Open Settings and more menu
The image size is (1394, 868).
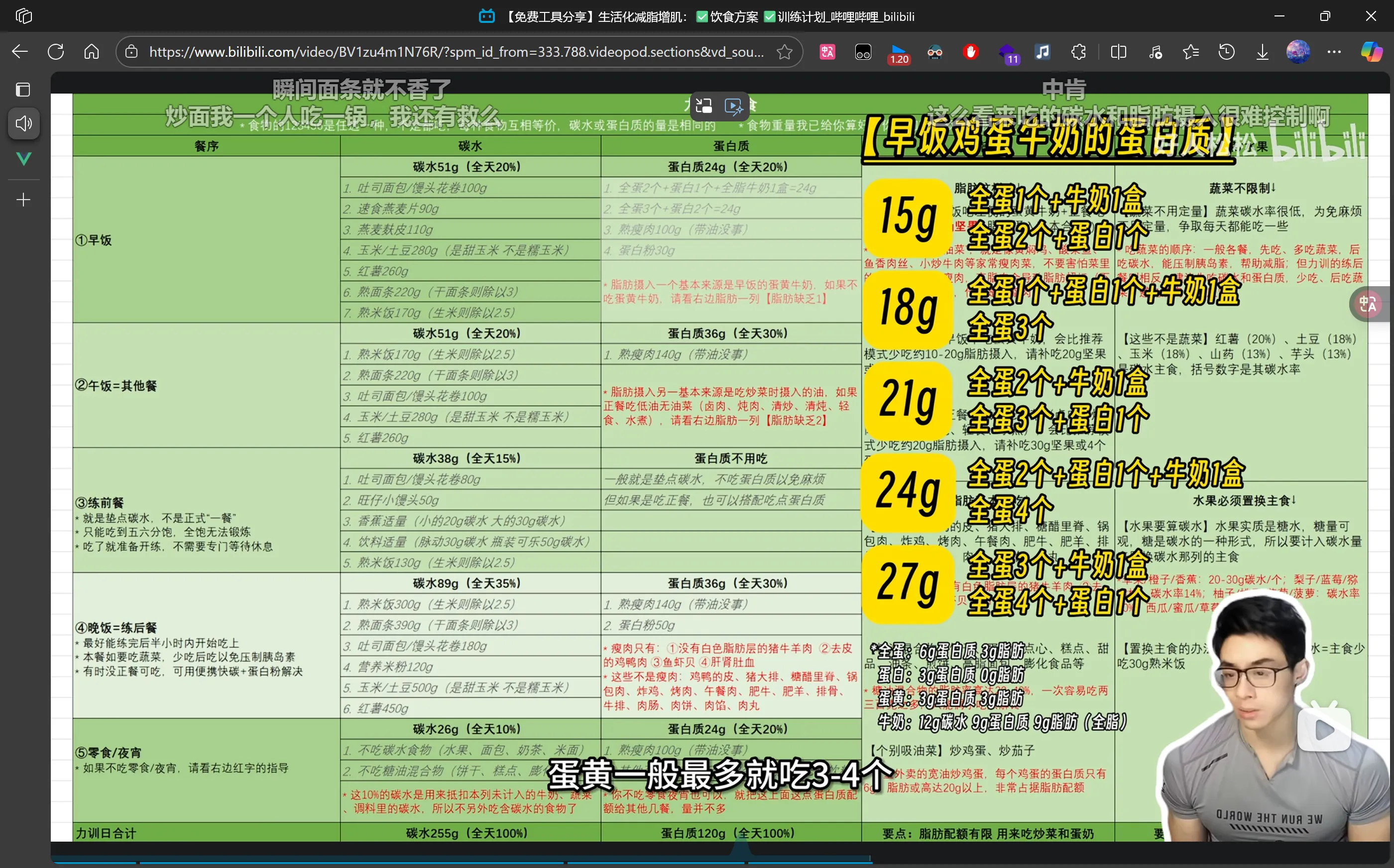click(x=1334, y=52)
